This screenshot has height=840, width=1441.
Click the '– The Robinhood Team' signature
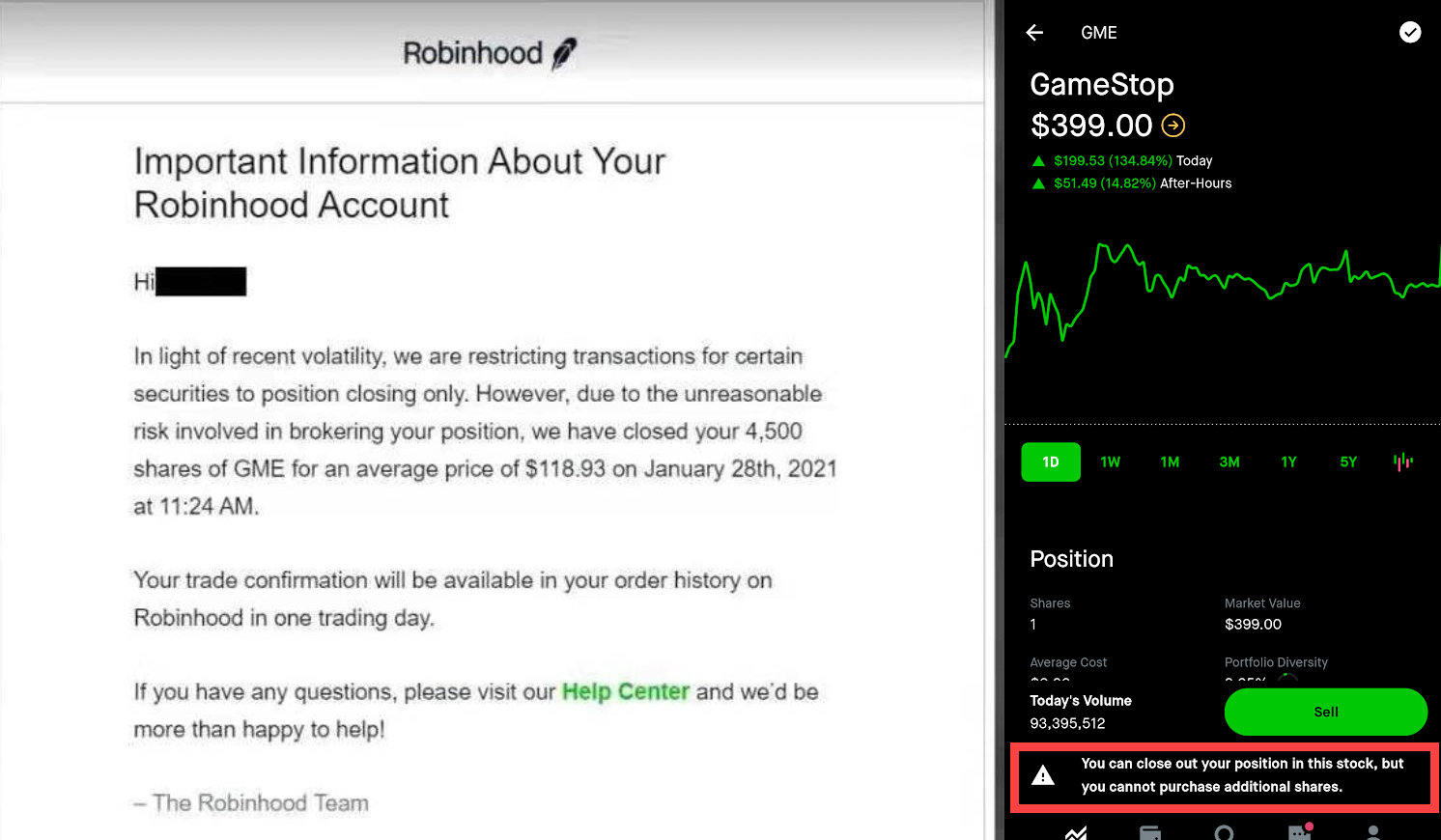tap(251, 803)
